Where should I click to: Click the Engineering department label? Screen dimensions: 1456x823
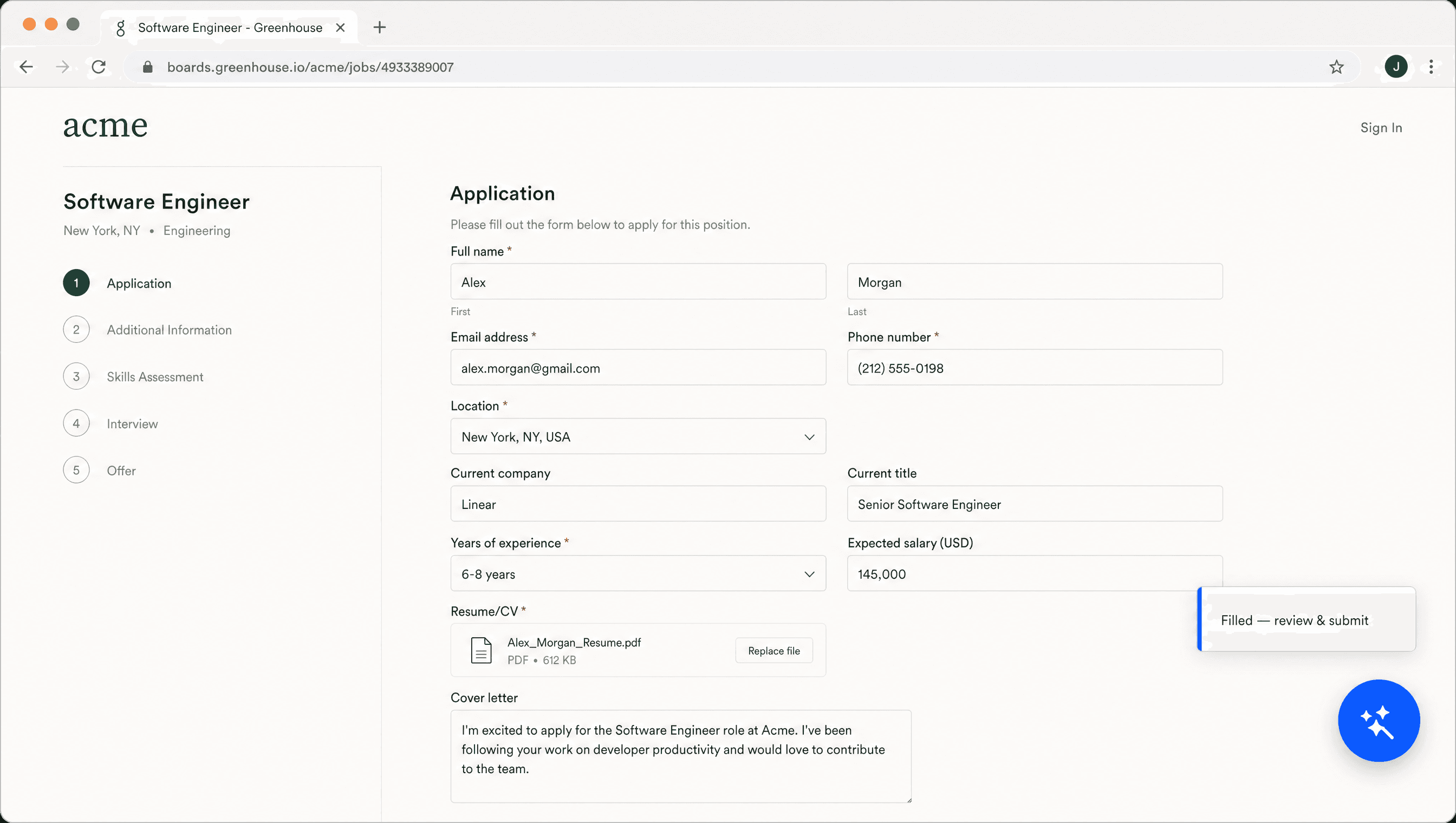tap(197, 231)
